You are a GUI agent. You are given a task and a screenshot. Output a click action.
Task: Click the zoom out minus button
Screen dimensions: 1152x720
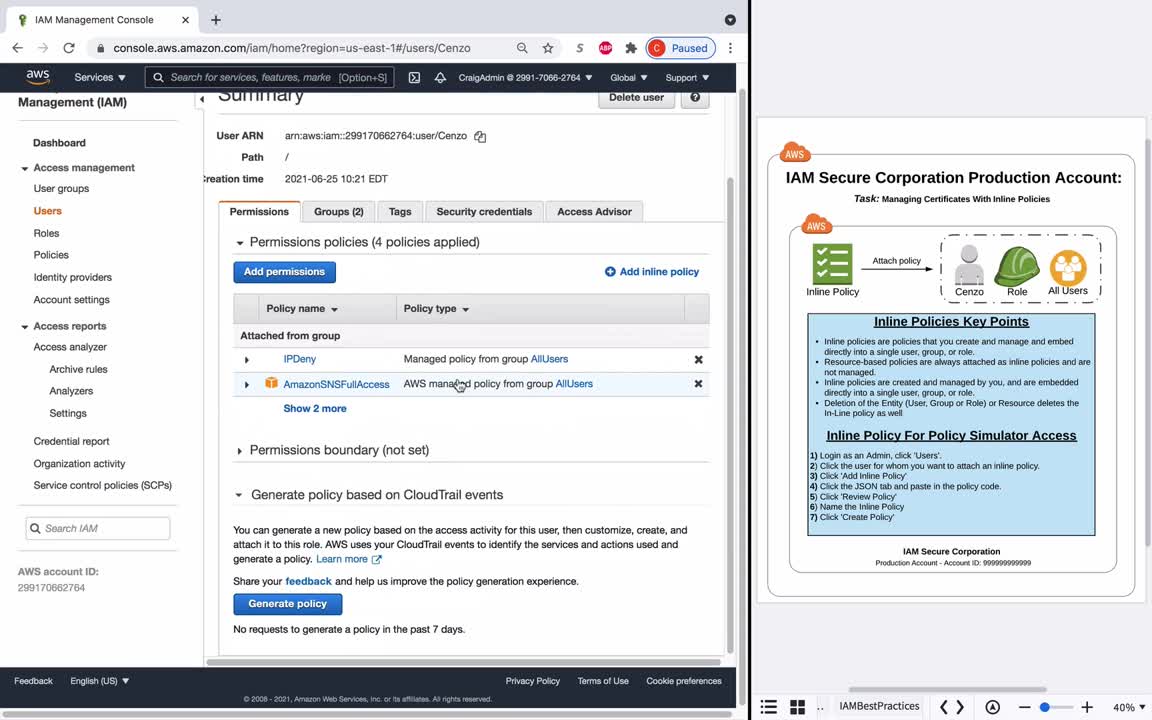click(1024, 707)
